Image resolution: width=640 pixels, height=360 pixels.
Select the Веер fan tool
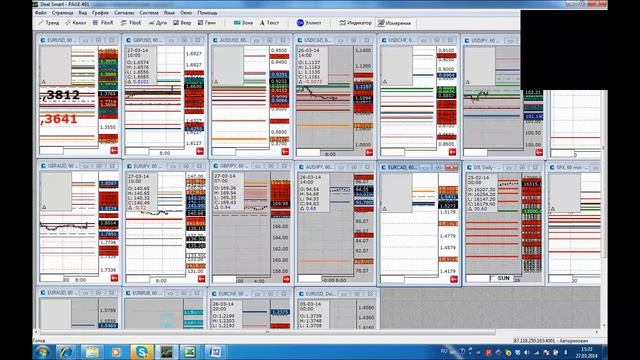pyautogui.click(x=182, y=23)
